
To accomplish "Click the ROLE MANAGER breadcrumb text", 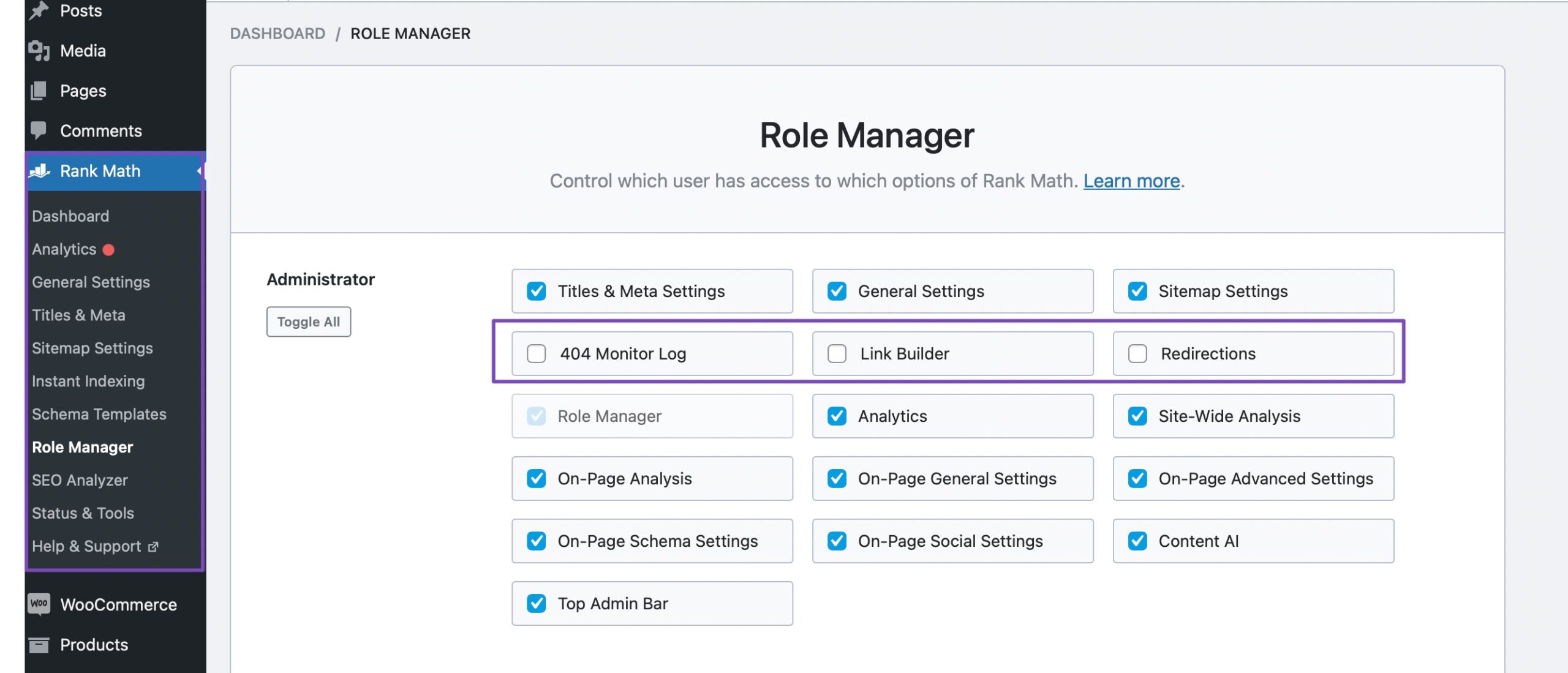I will pyautogui.click(x=410, y=34).
